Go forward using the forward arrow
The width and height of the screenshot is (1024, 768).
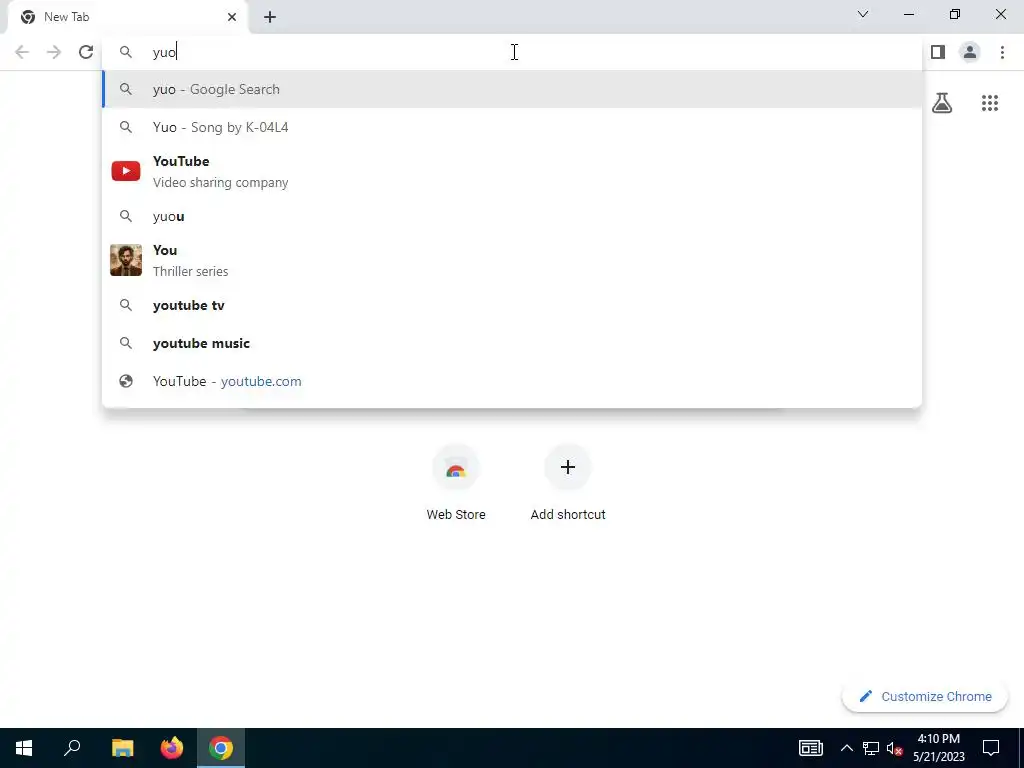[x=54, y=52]
